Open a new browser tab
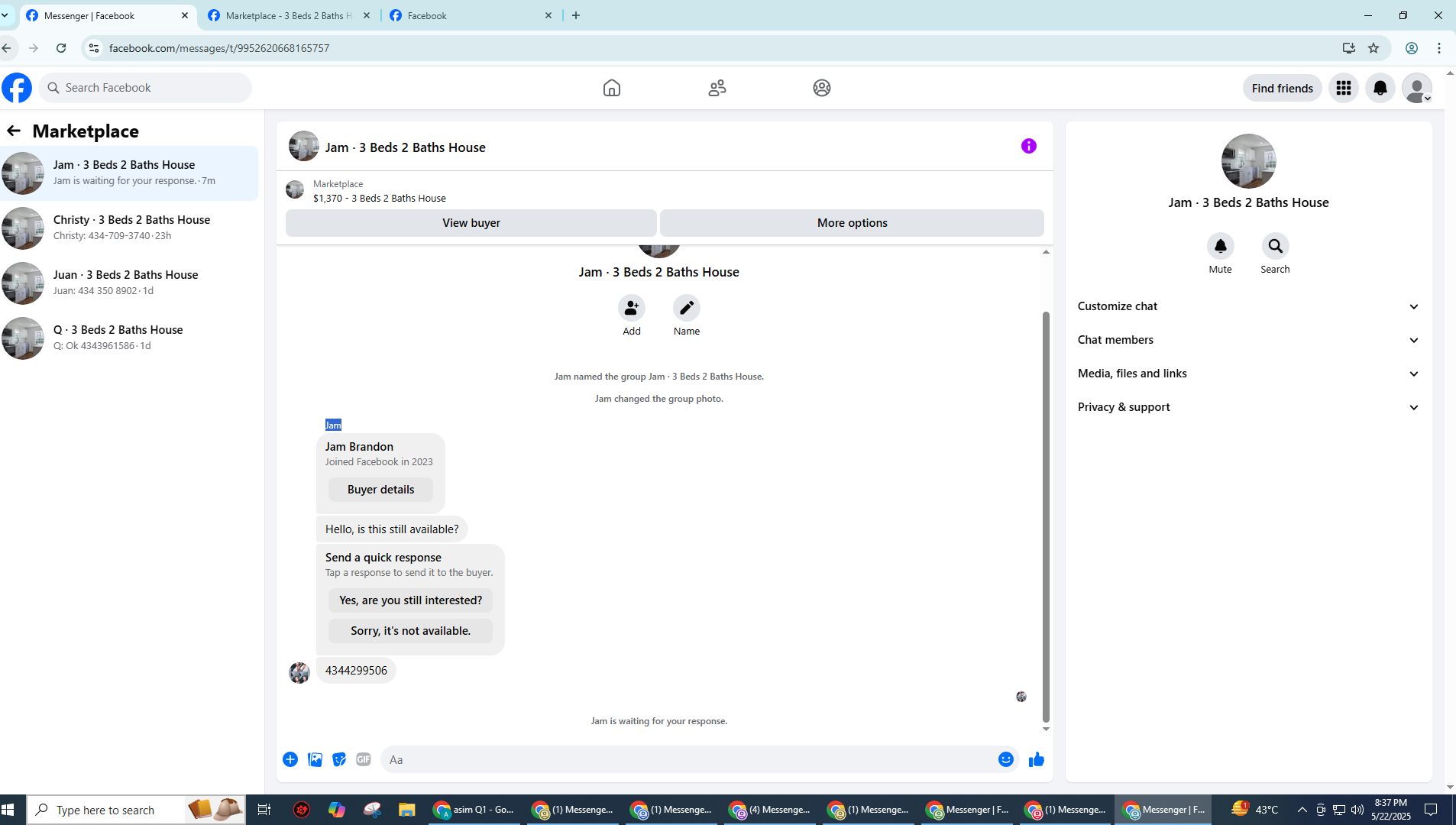This screenshot has height=825, width=1456. click(x=576, y=15)
